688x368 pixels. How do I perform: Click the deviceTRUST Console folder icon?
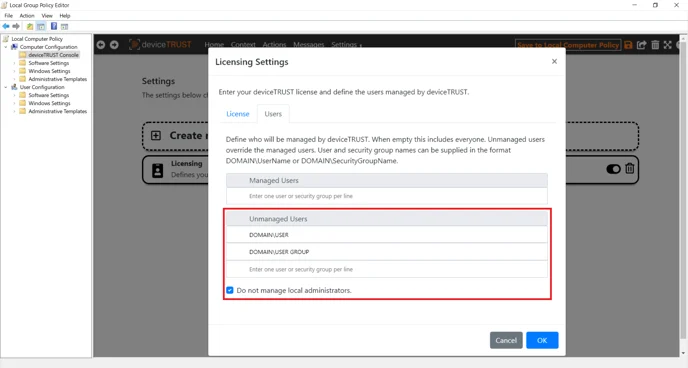click(x=22, y=55)
